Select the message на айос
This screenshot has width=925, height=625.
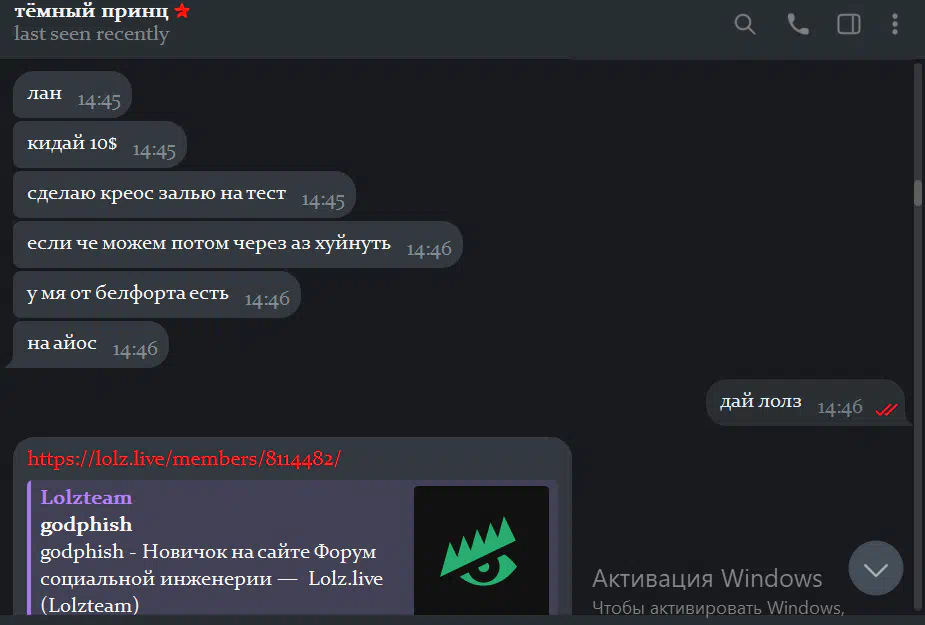coord(90,345)
